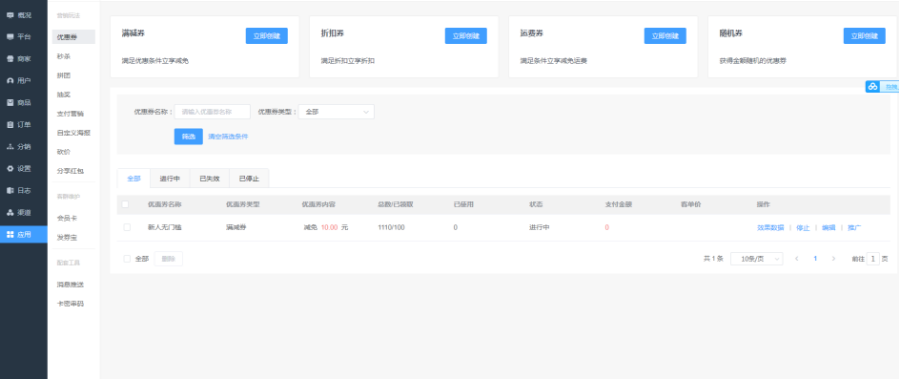This screenshot has height=379, width=900.
Task: Click the 优惠券内容 column header
Action: point(319,204)
